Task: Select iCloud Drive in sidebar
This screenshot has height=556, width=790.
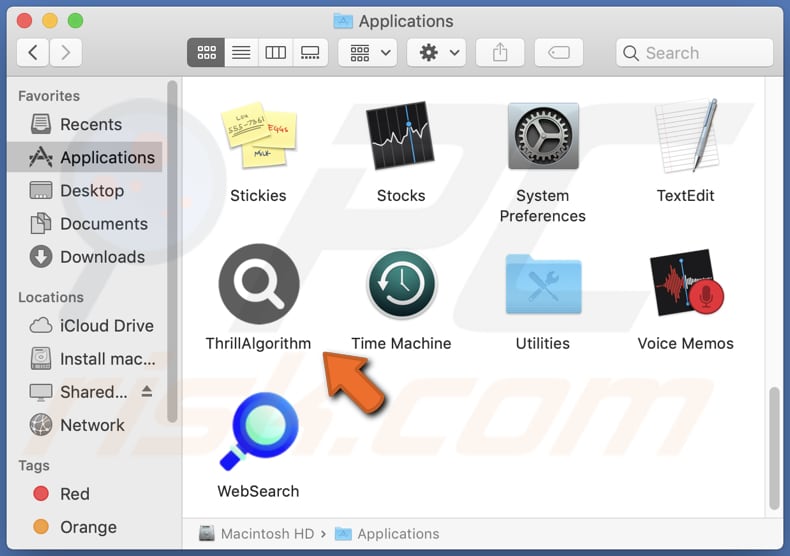Action: (106, 325)
